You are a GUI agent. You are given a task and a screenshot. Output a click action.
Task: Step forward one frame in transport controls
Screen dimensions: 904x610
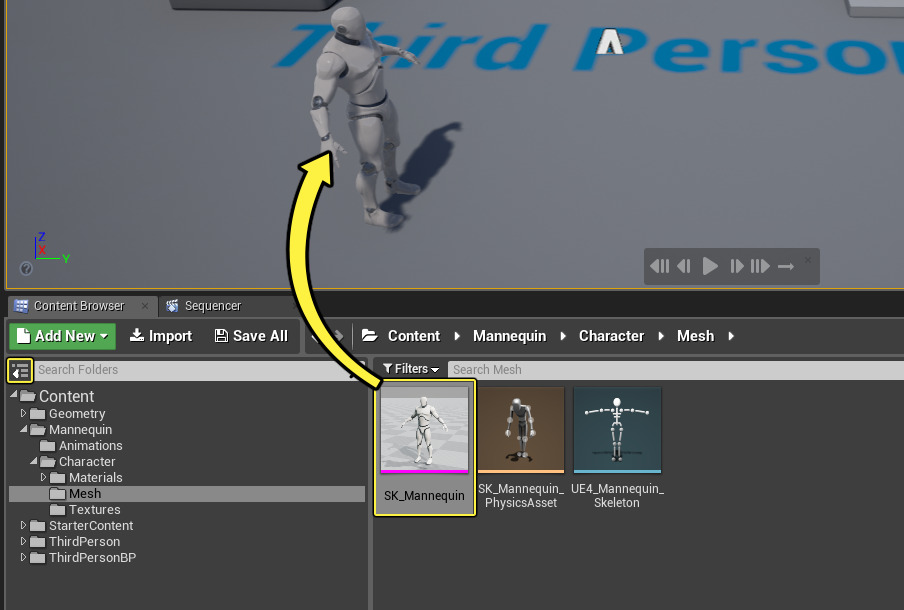tap(736, 266)
